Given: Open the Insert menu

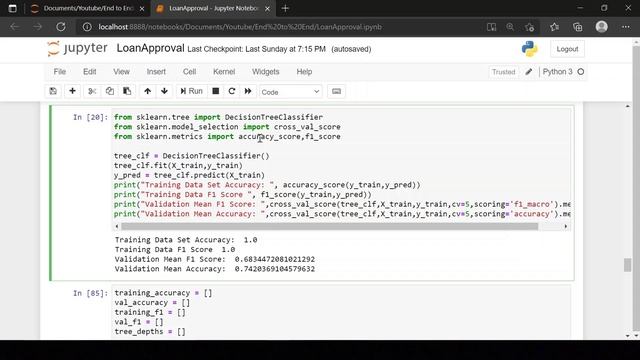Looking at the screenshot, I should coord(156,72).
